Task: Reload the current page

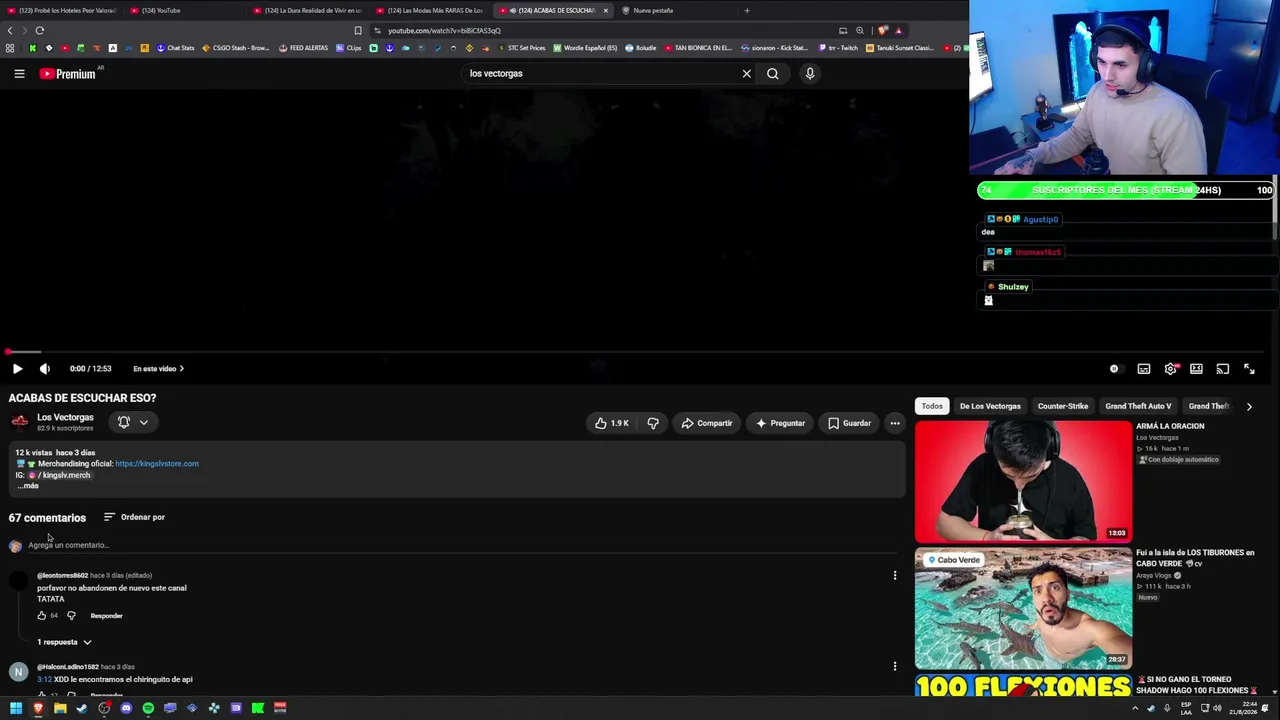Action: [x=40, y=30]
